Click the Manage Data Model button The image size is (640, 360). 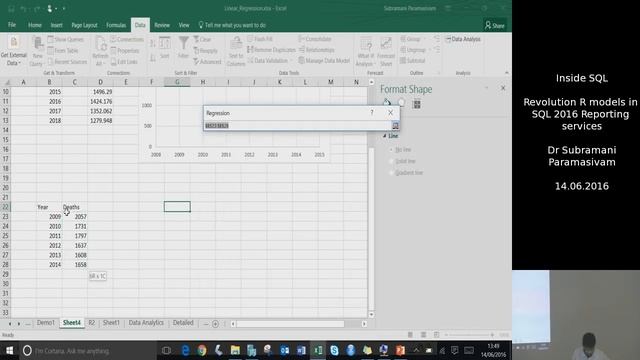click(x=324, y=60)
